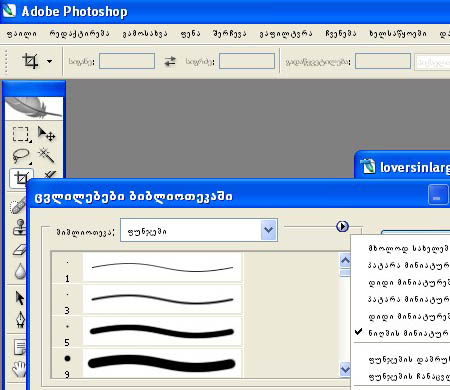Screen dimensions: 450x390
Task: Select the Lasso tool
Action: (x=21, y=156)
